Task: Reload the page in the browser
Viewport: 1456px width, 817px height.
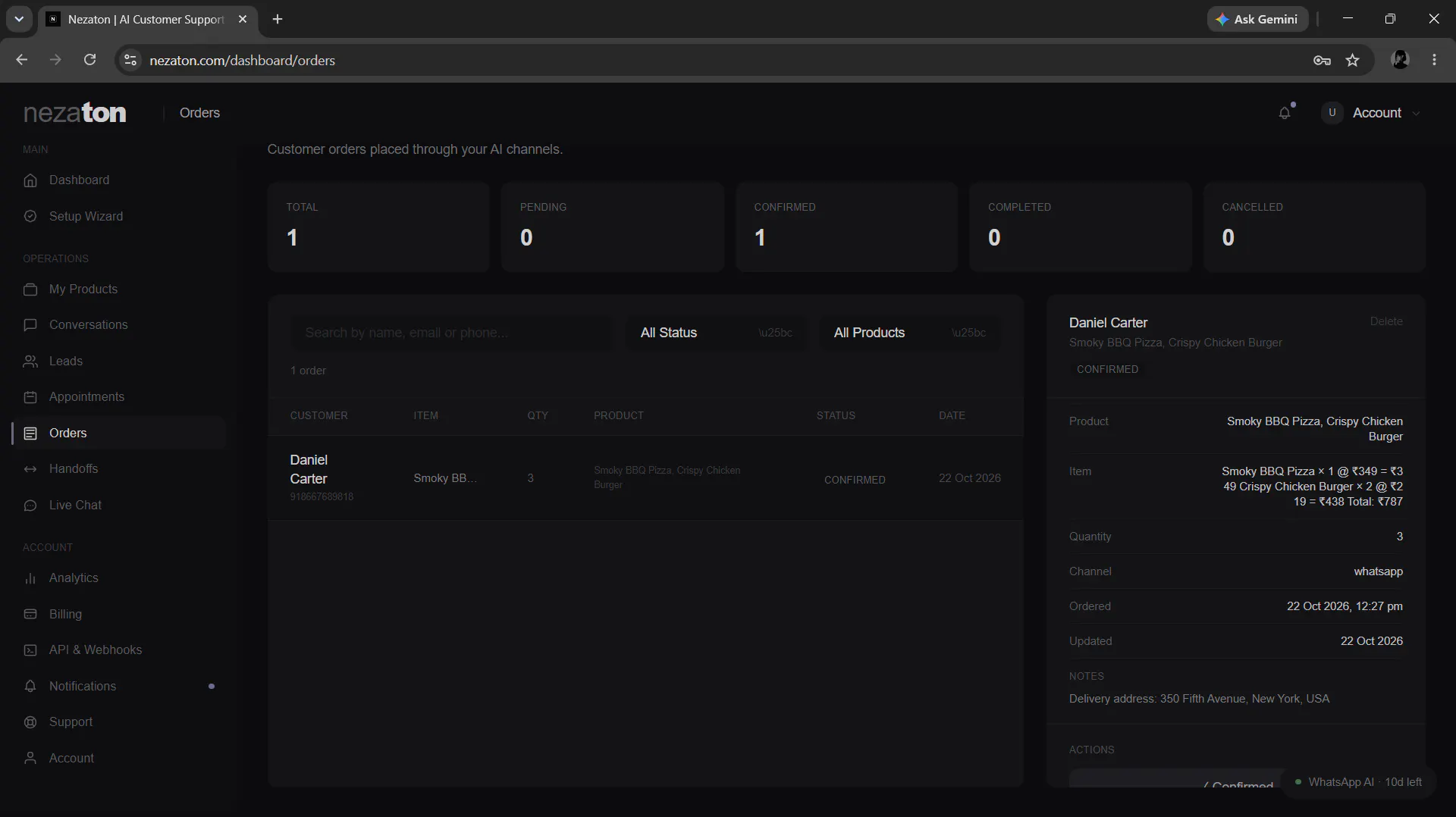Action: [89, 60]
